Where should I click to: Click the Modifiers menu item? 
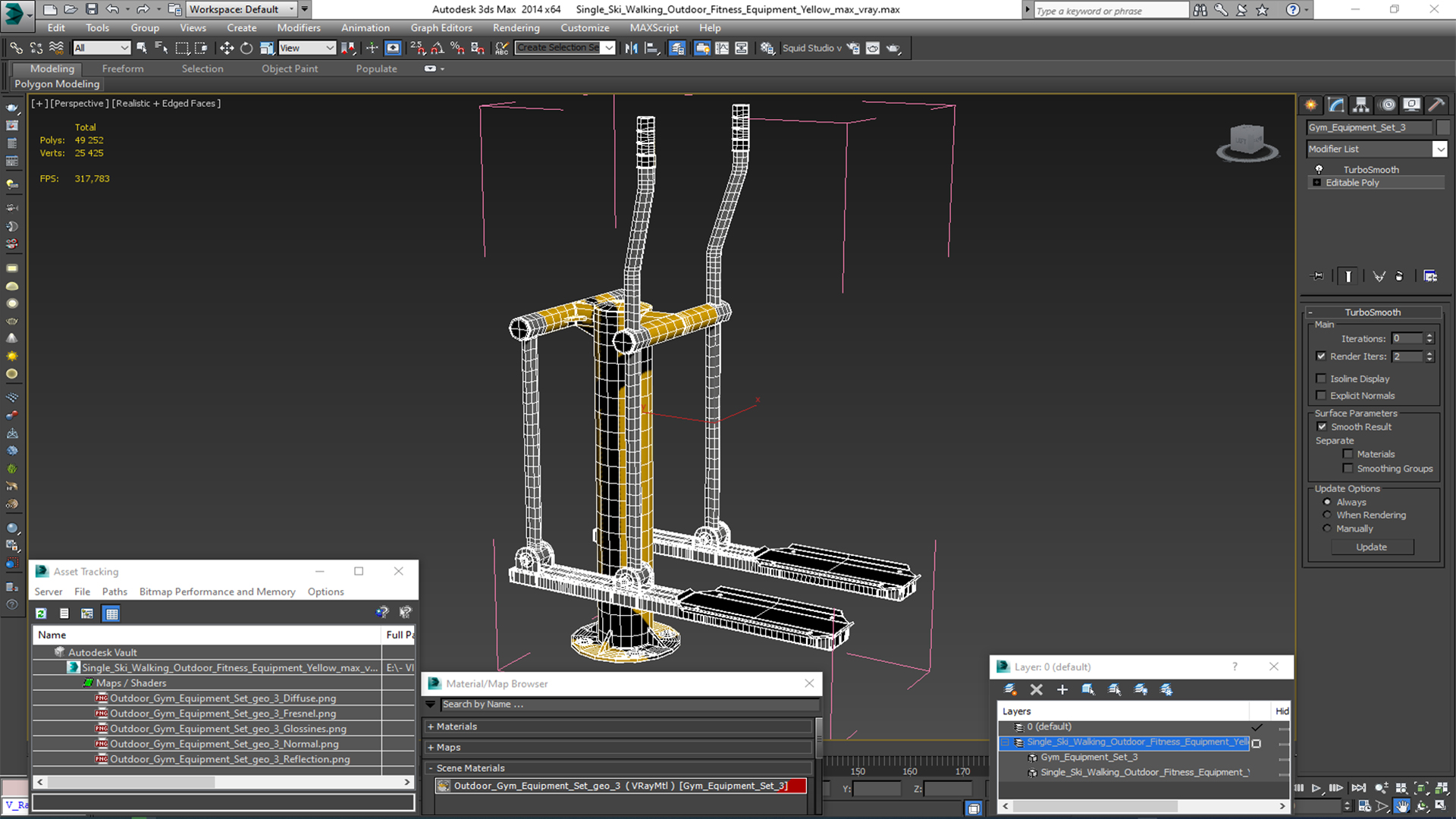pyautogui.click(x=298, y=27)
